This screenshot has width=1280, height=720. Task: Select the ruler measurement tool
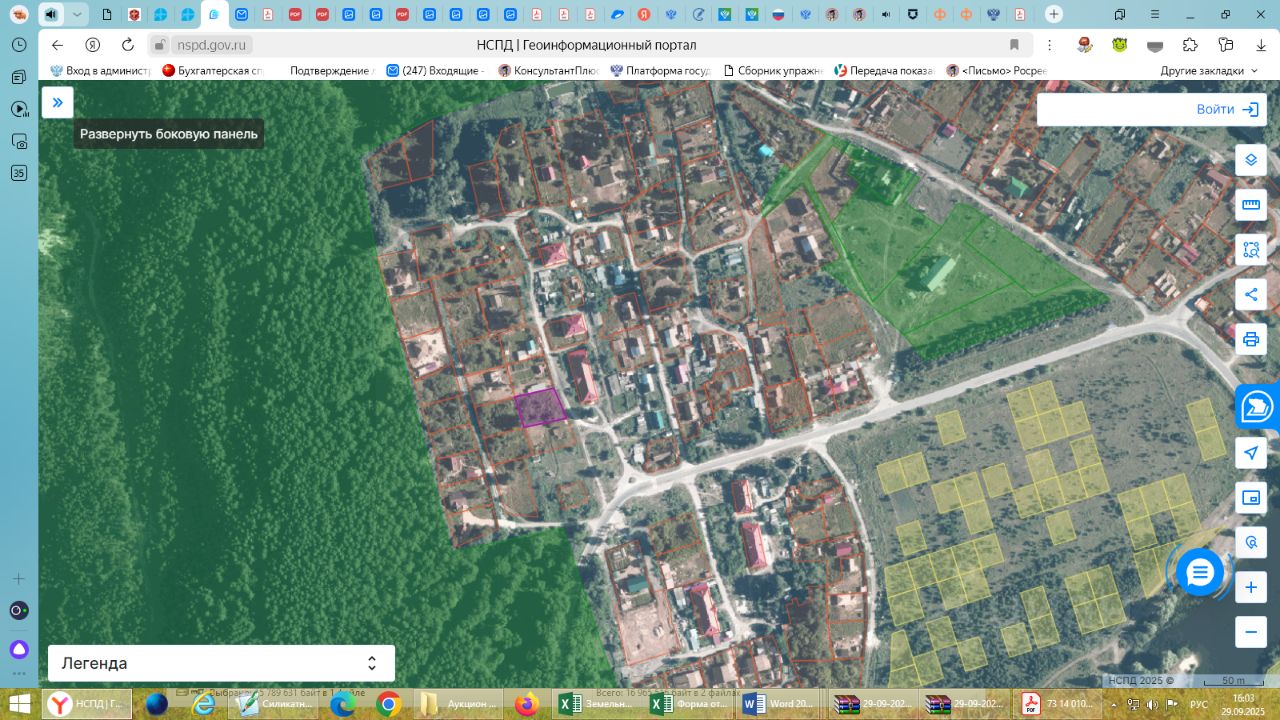(x=1250, y=205)
